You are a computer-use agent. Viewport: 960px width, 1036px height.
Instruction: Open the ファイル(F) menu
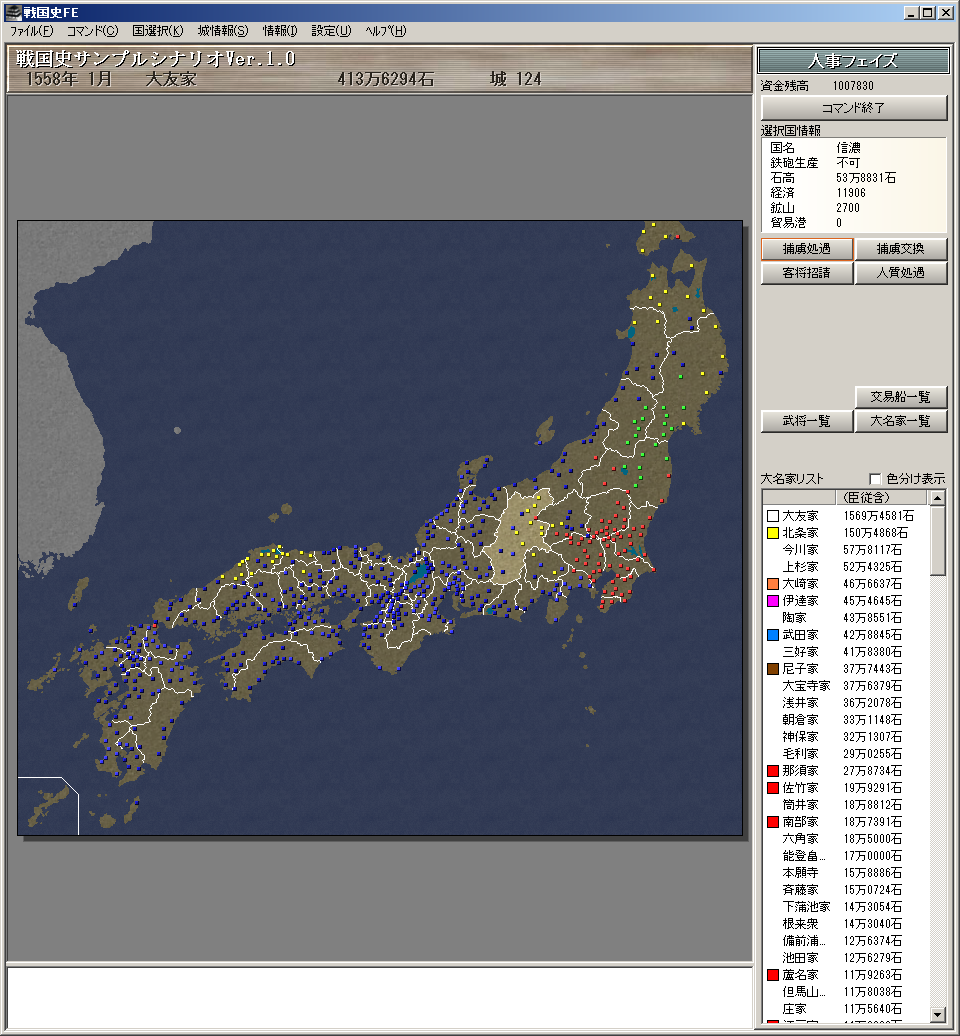(x=32, y=31)
